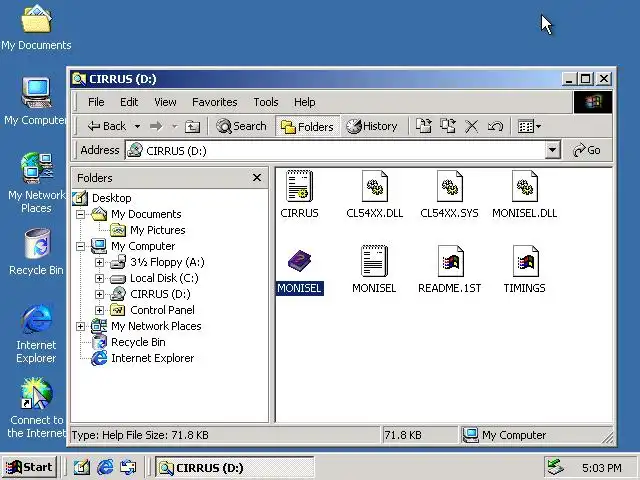This screenshot has width=640, height=480.
Task: Select the MONISEL text document icon
Action: coord(374,261)
